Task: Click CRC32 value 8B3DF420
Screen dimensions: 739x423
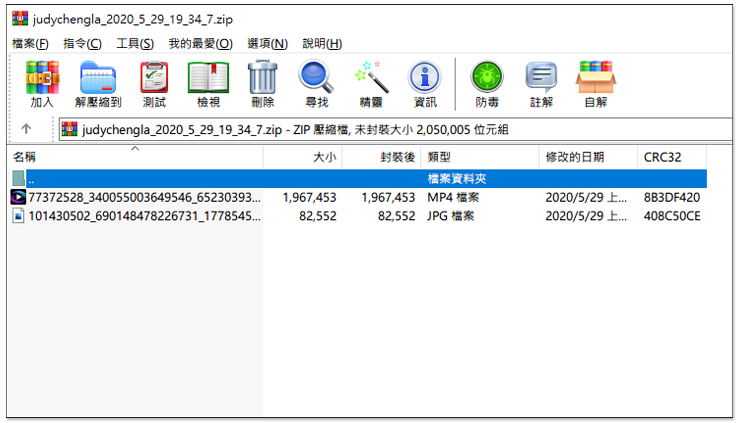Action: (x=672, y=197)
